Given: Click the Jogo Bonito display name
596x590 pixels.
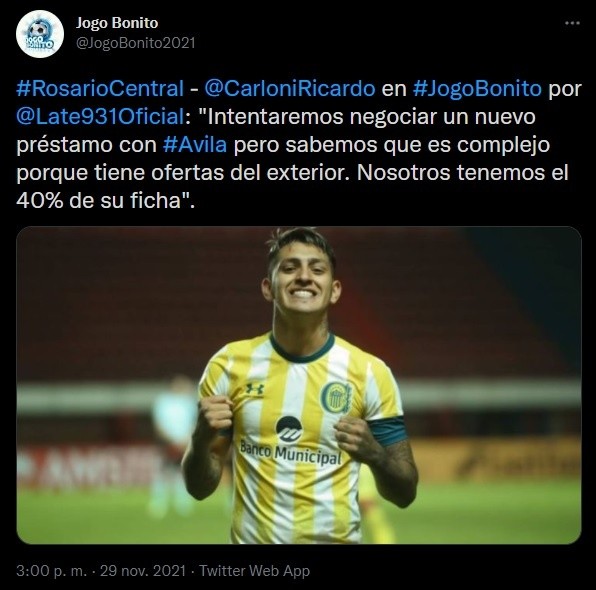Looking at the screenshot, I should [117, 23].
